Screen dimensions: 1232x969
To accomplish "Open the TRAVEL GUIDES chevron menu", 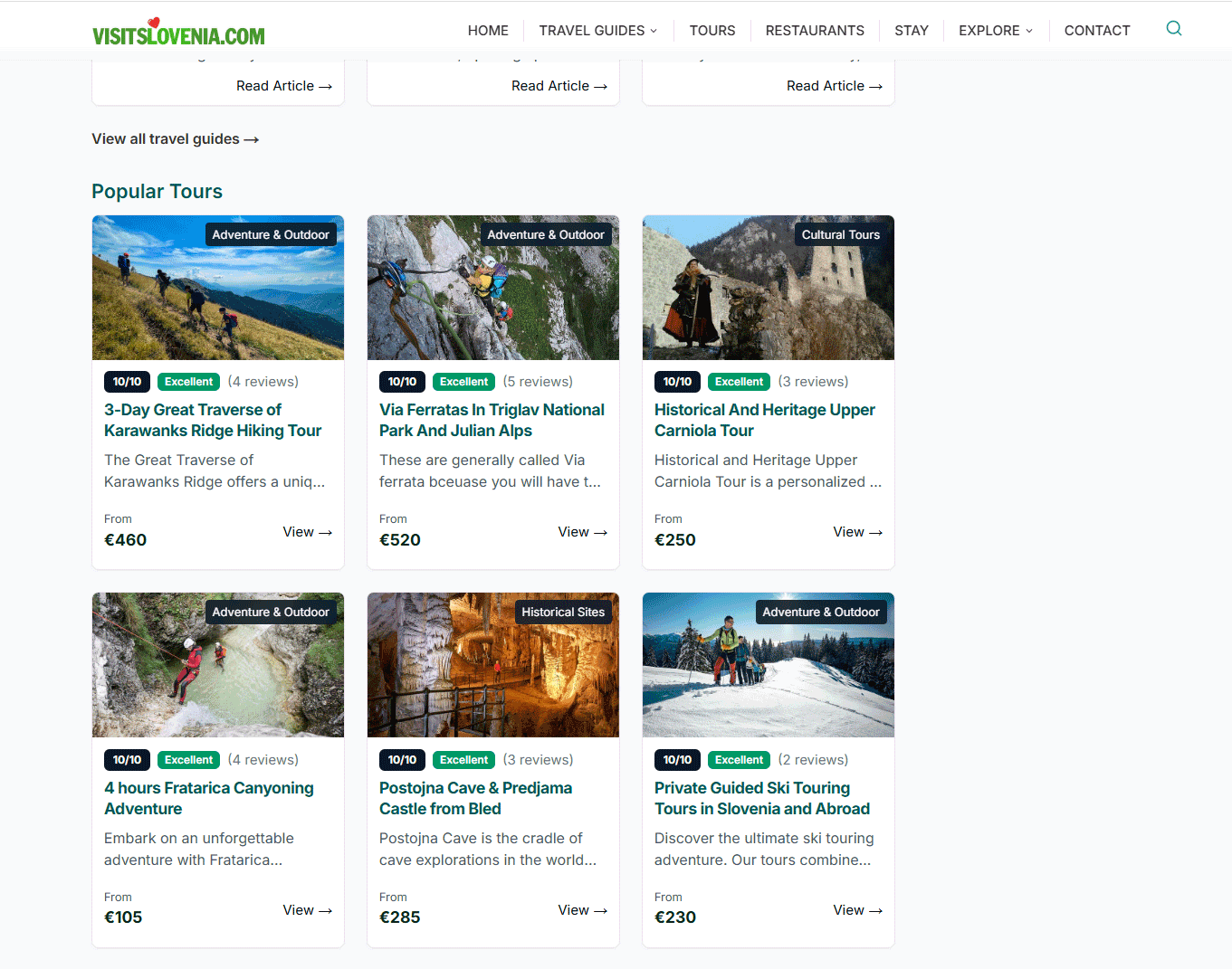I will 655,31.
